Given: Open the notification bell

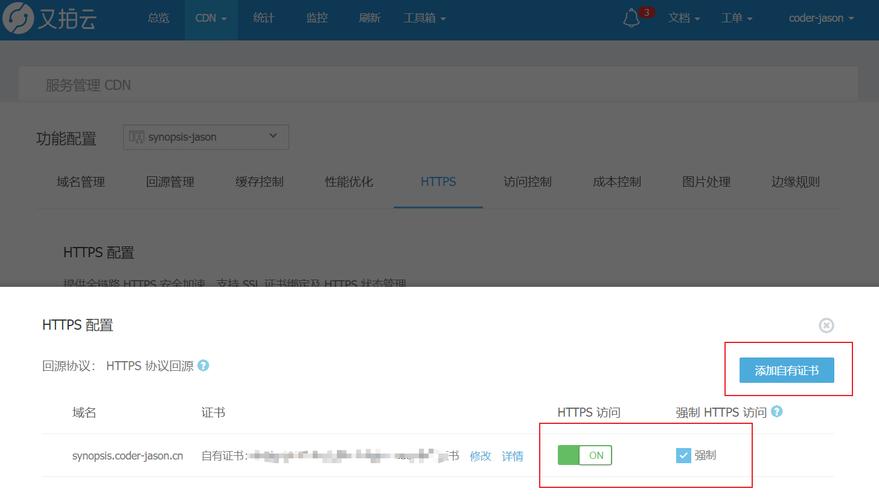Looking at the screenshot, I should tap(631, 18).
